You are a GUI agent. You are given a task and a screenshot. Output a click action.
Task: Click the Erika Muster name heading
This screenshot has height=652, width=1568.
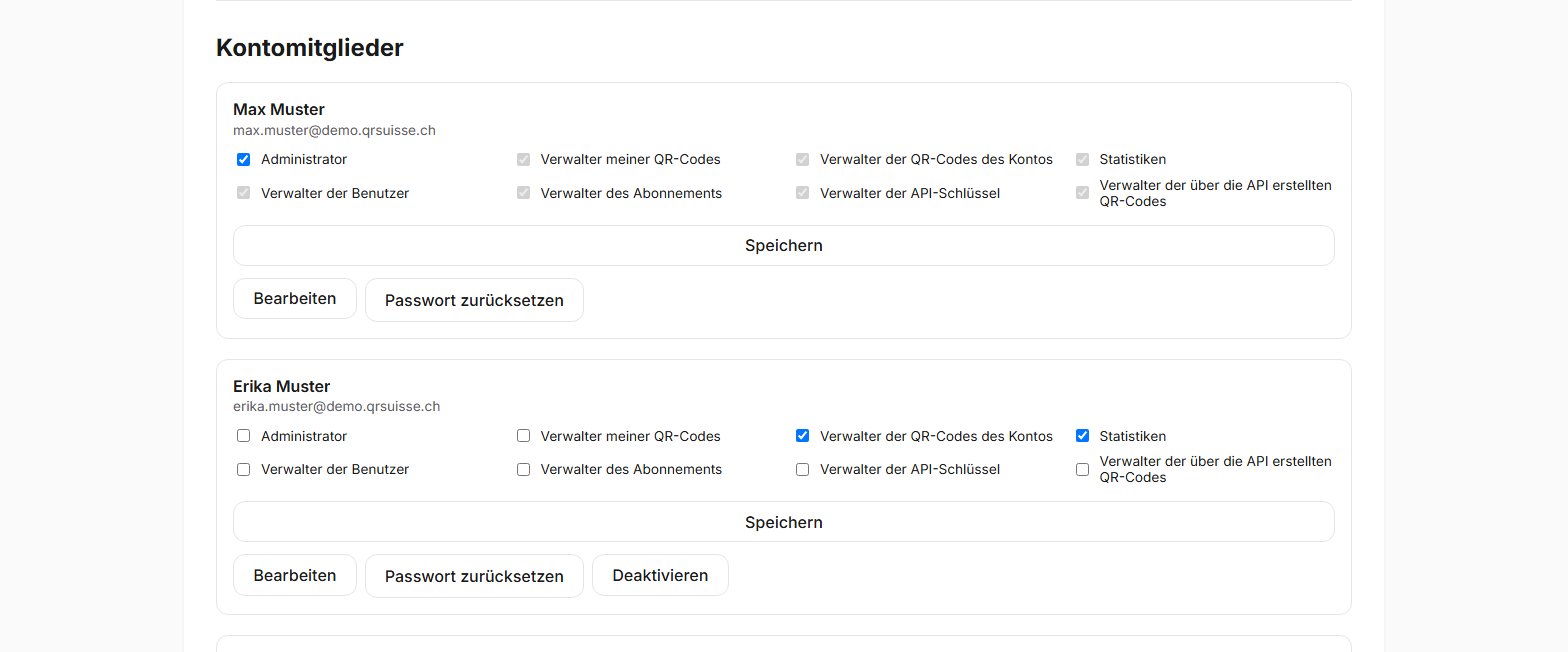pyautogui.click(x=282, y=386)
